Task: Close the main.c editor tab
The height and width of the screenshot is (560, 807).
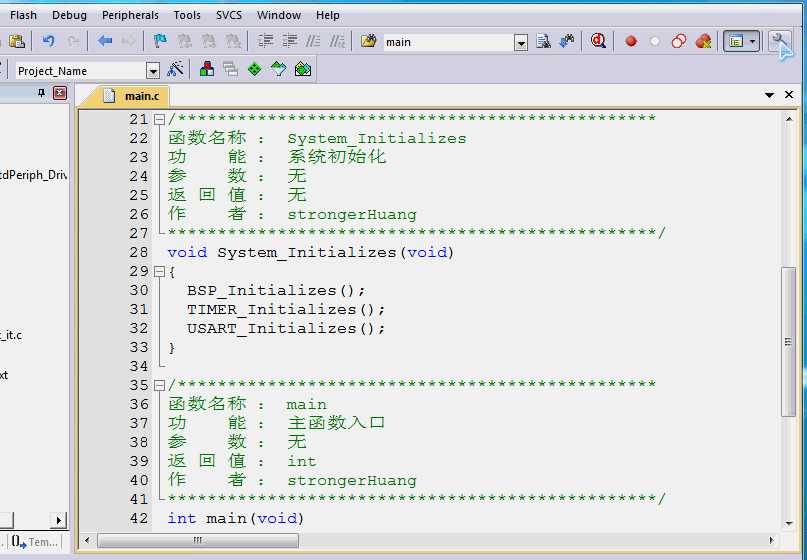Action: coord(788,95)
